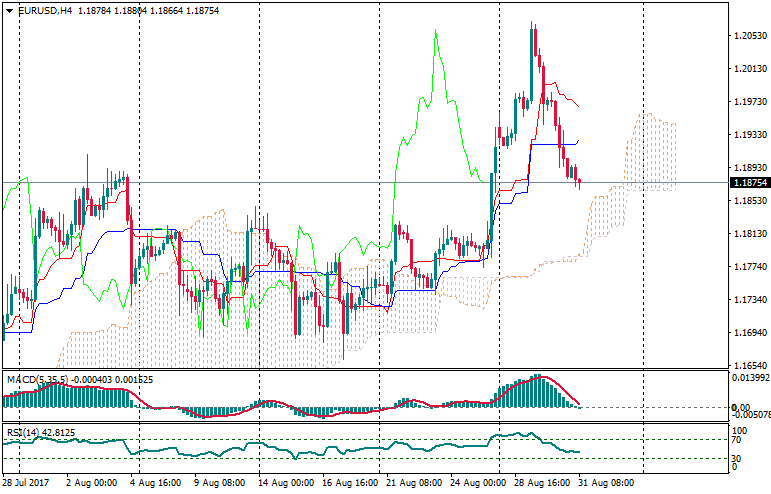Click the MACD 0.013992 scale value
The width and height of the screenshot is (771, 494).
[x=751, y=377]
